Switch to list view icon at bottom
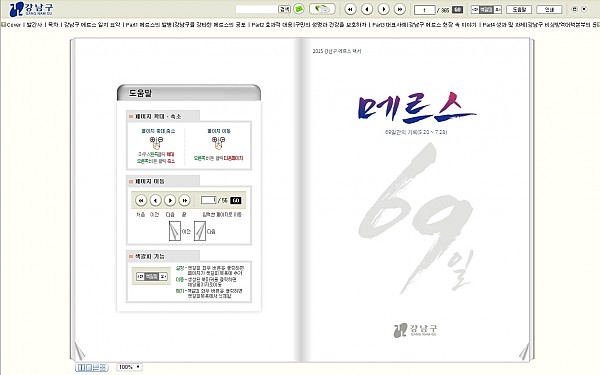The image size is (600, 375). pos(96,367)
